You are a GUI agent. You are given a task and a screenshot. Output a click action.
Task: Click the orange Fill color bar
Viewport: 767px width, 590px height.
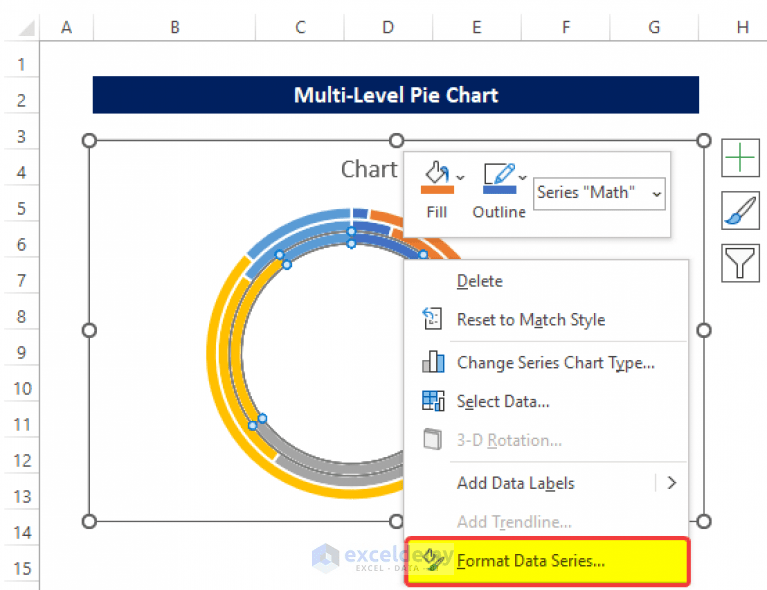437,190
